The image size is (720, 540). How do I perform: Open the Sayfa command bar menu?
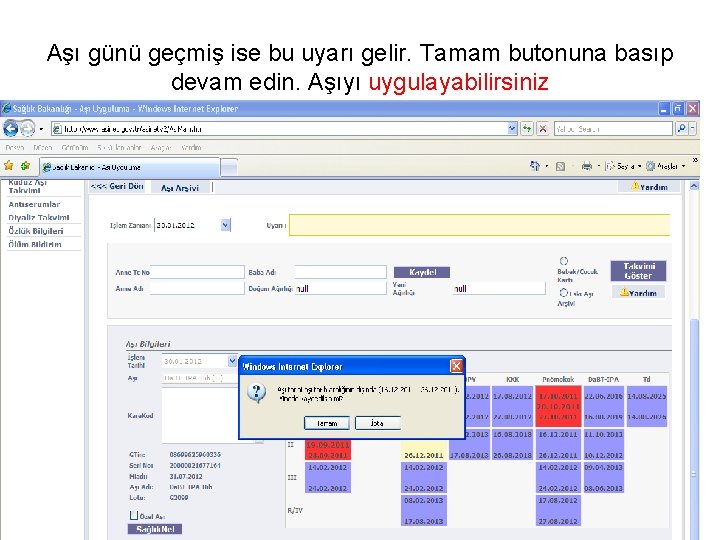point(623,166)
